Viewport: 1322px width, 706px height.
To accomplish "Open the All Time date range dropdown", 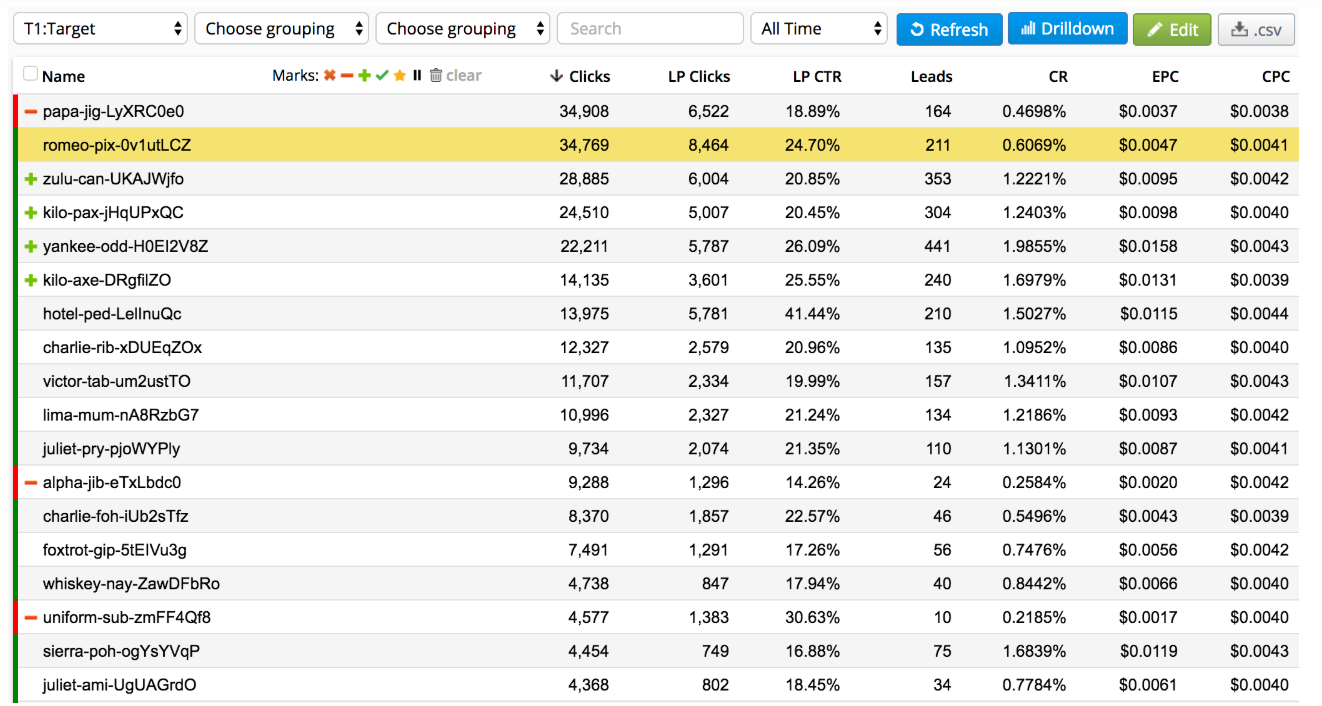I will tap(819, 28).
